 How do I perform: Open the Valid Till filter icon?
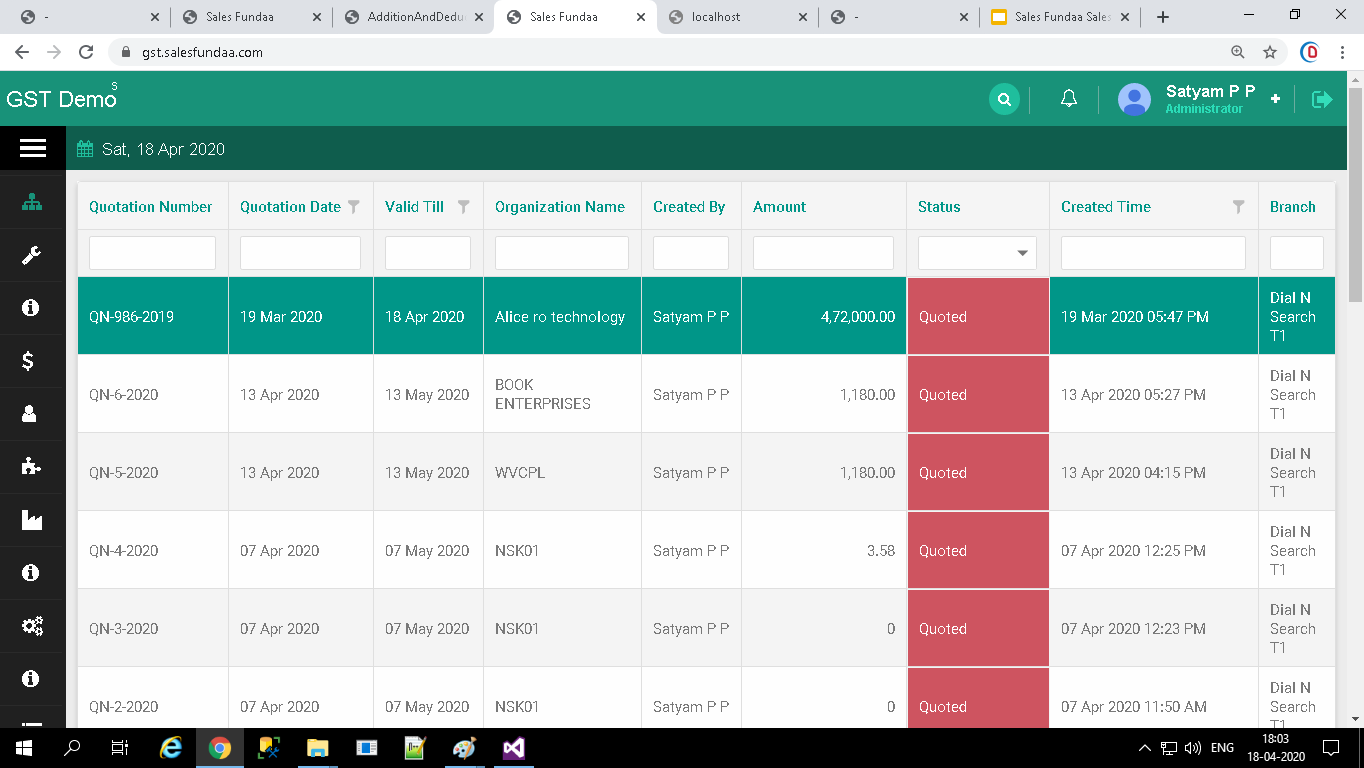pyautogui.click(x=463, y=207)
